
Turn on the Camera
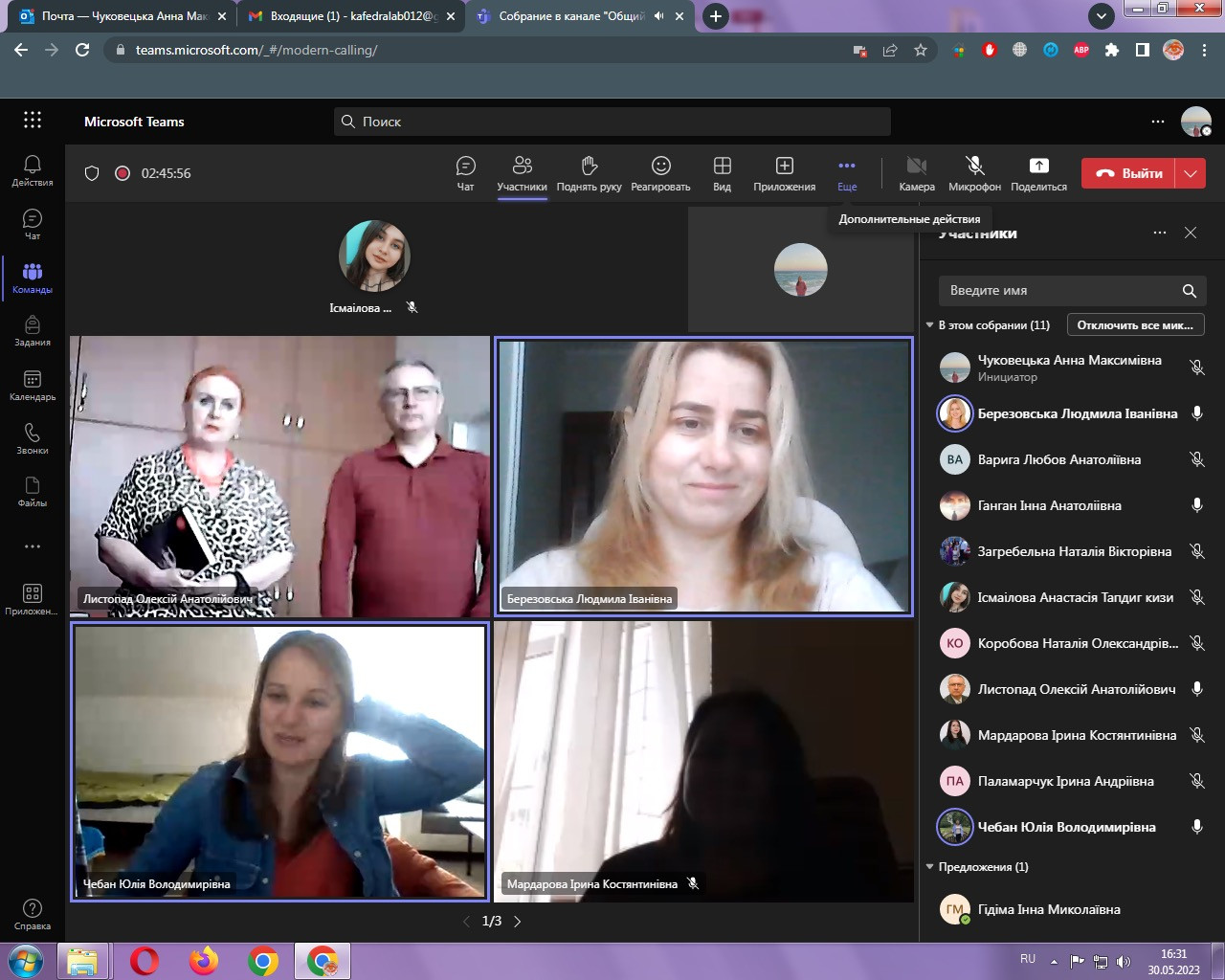pyautogui.click(x=916, y=173)
